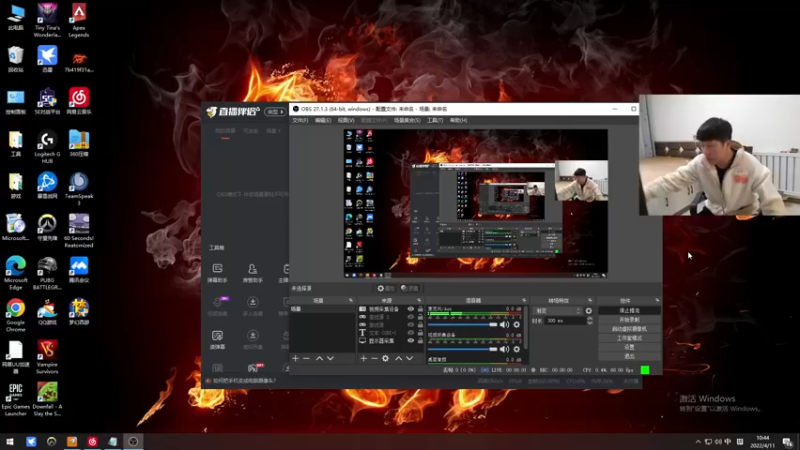Screen dimensions: 800x450
Task: Toggle lock on the second source row
Action: pos(420,317)
